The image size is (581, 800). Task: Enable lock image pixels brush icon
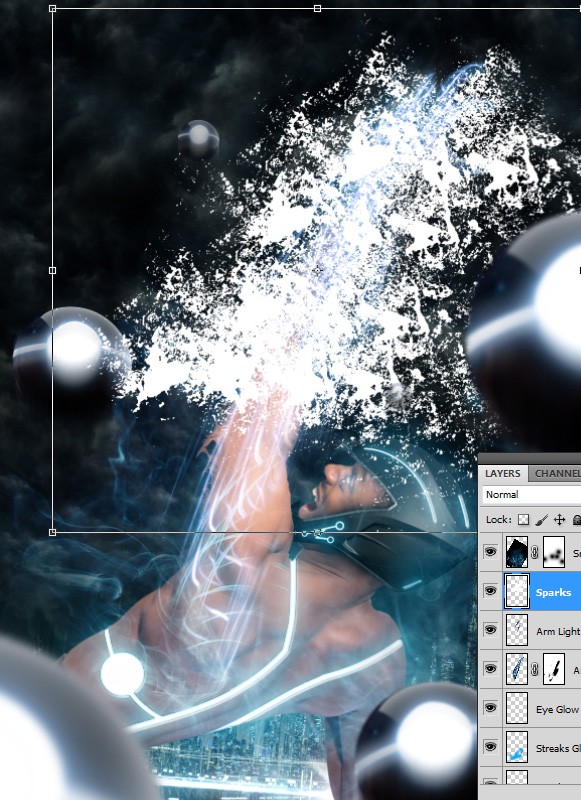542,519
